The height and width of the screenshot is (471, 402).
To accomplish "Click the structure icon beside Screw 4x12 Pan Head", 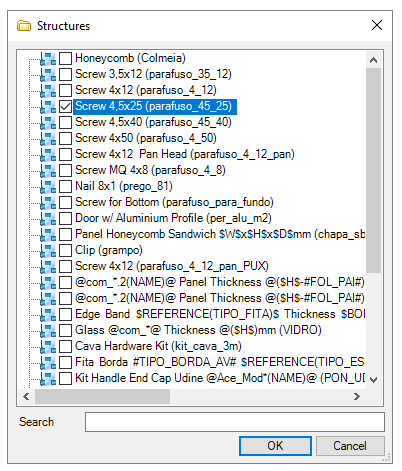I will (x=48, y=154).
